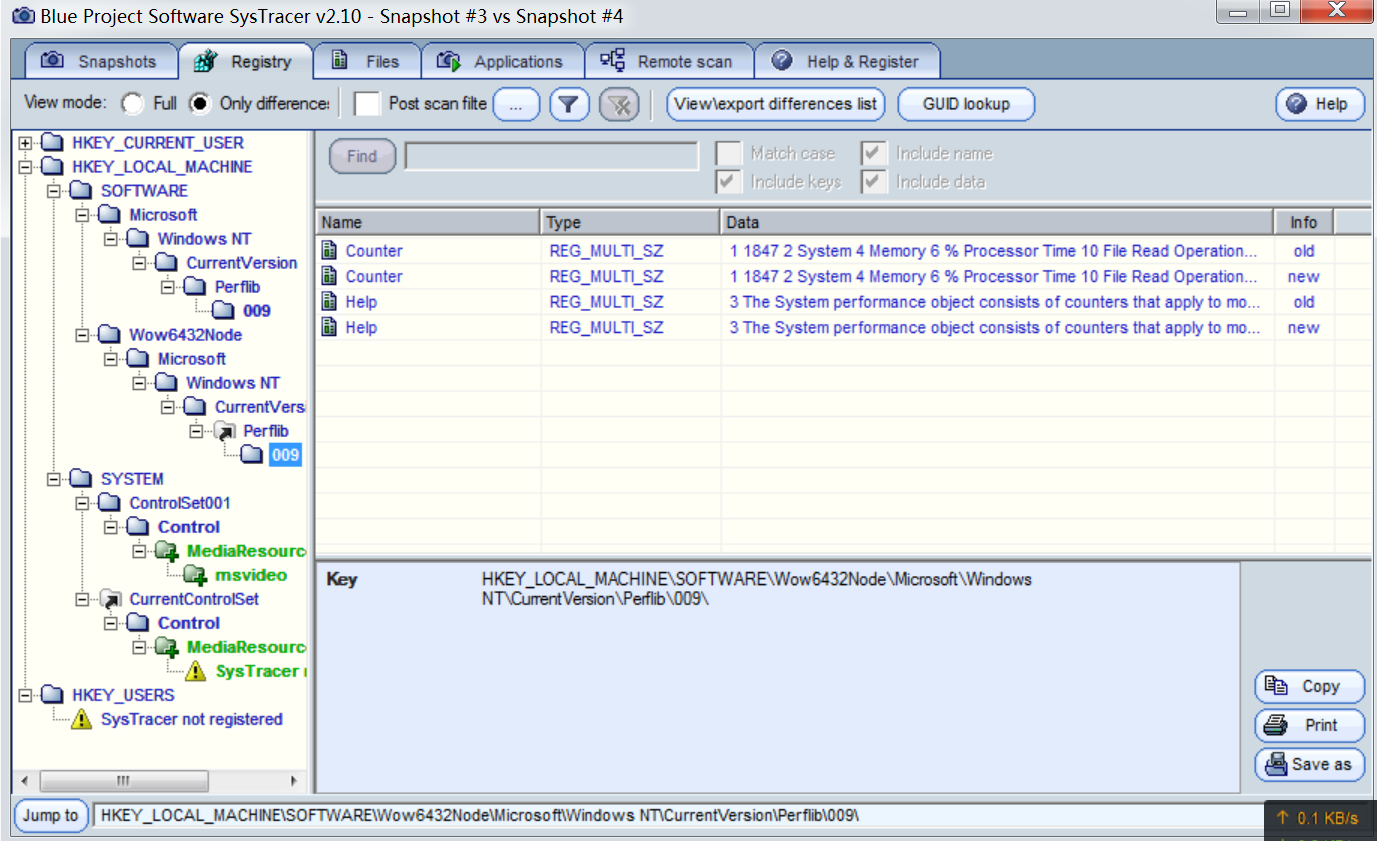
Task: Click the green msvideo added-key icon
Action: (x=195, y=575)
